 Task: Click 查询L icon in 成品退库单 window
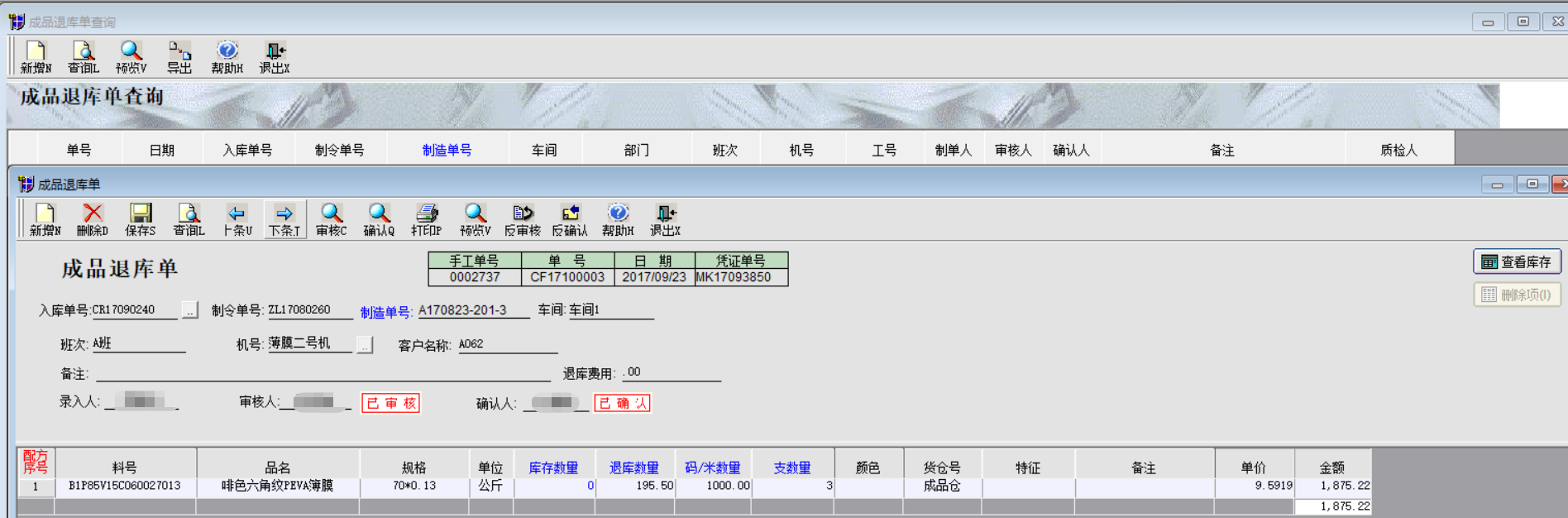coord(189,220)
